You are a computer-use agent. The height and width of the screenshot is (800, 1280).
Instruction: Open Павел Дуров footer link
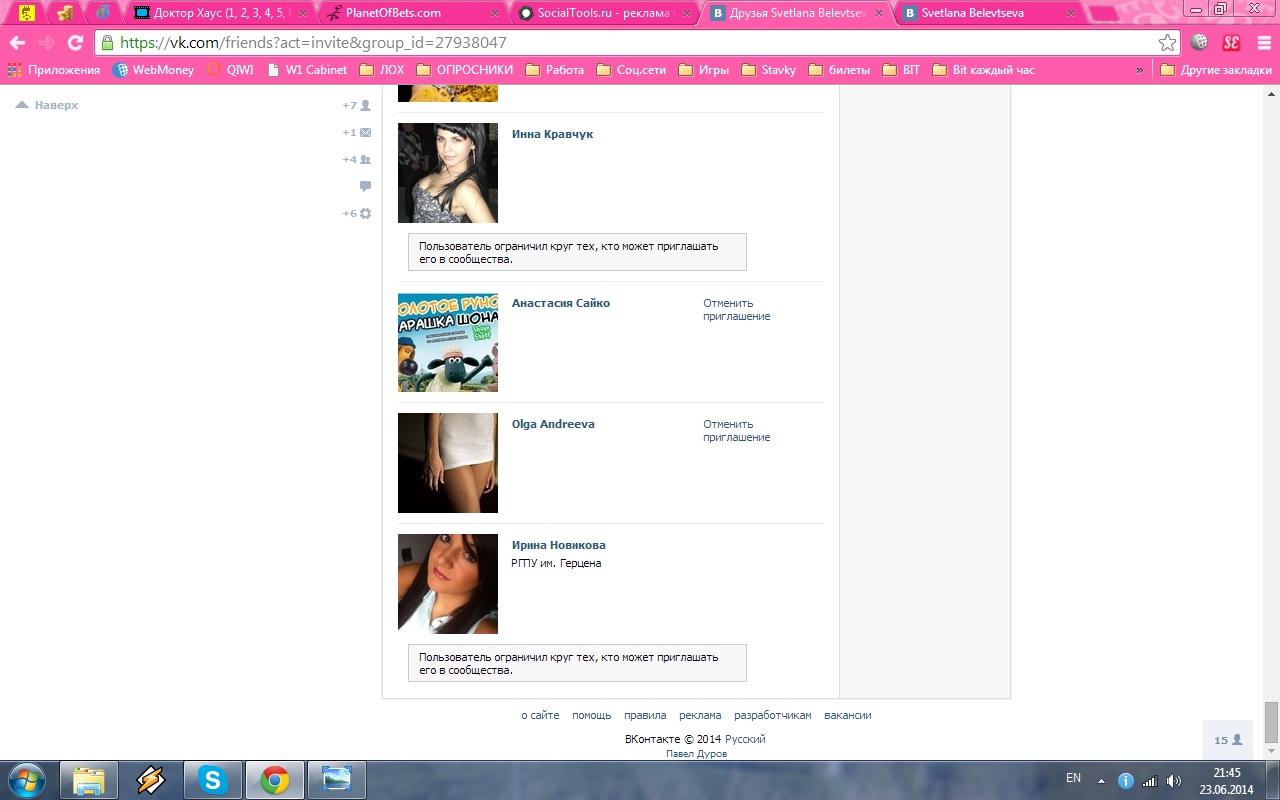pos(696,754)
